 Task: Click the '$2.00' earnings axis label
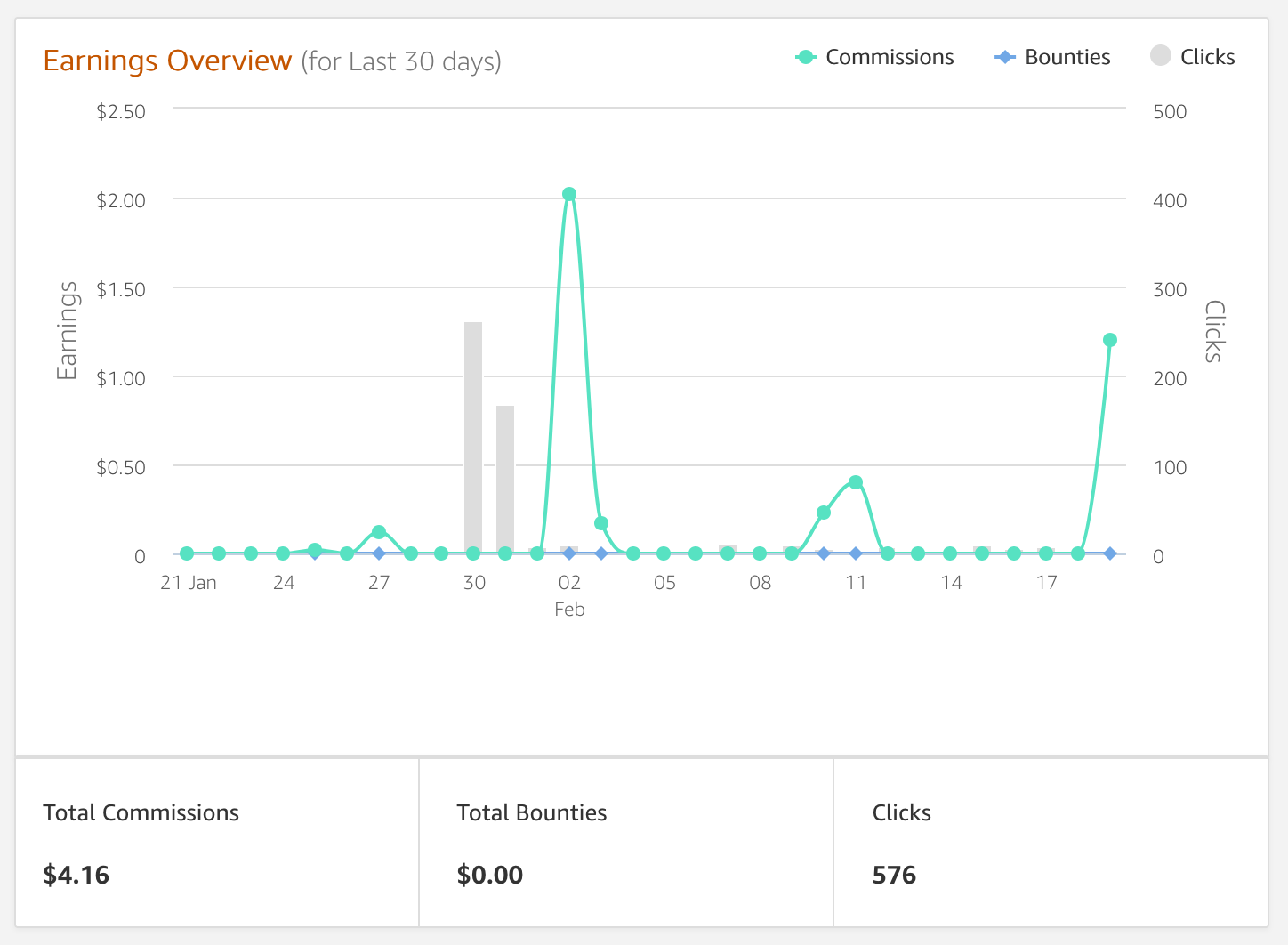coord(121,200)
